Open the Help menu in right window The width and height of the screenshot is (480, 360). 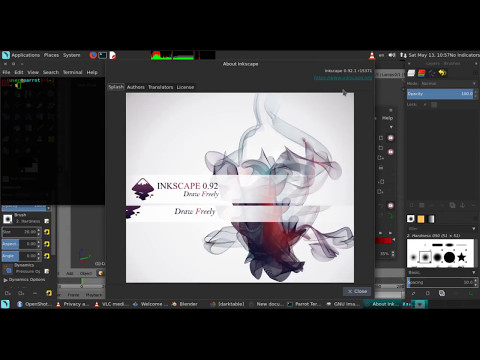pyautogui.click(x=387, y=118)
